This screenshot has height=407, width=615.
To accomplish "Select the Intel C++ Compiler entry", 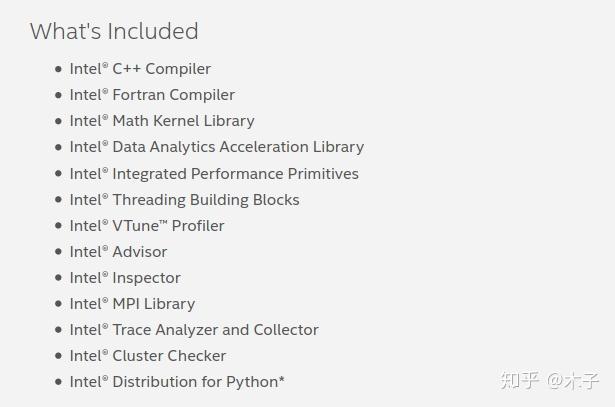I will (x=140, y=69).
